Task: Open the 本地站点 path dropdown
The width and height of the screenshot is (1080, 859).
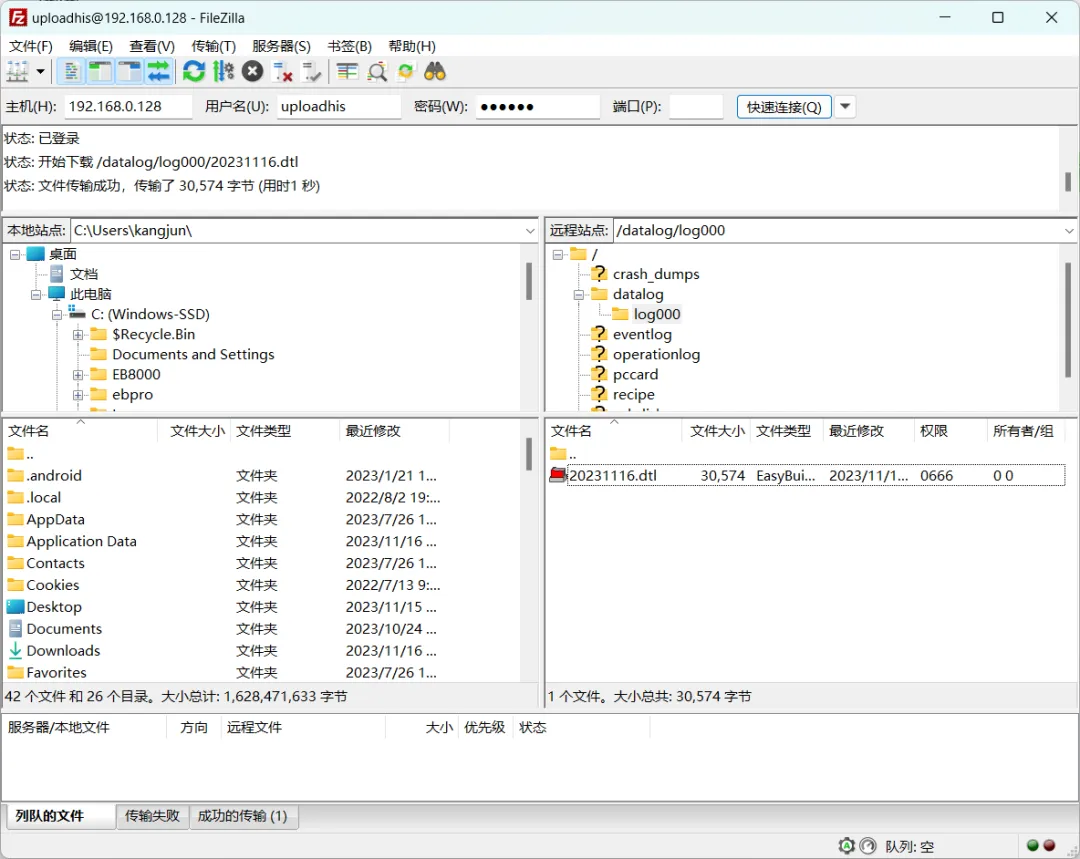Action: click(x=530, y=231)
